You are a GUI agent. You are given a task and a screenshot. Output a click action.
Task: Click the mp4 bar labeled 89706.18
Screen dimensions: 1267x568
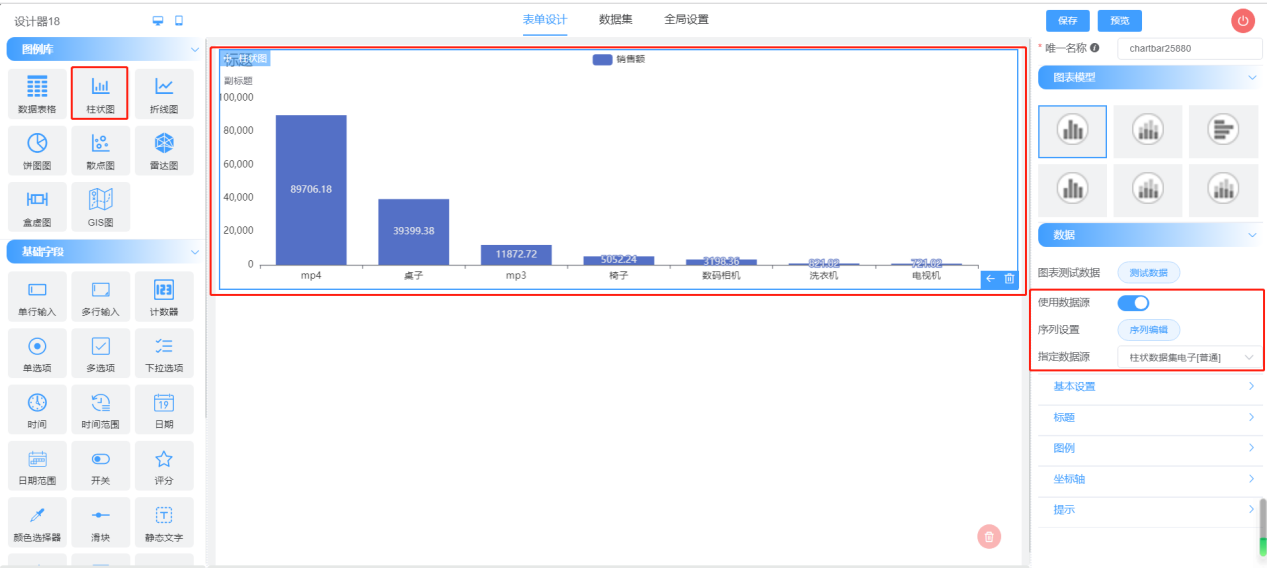coord(311,189)
